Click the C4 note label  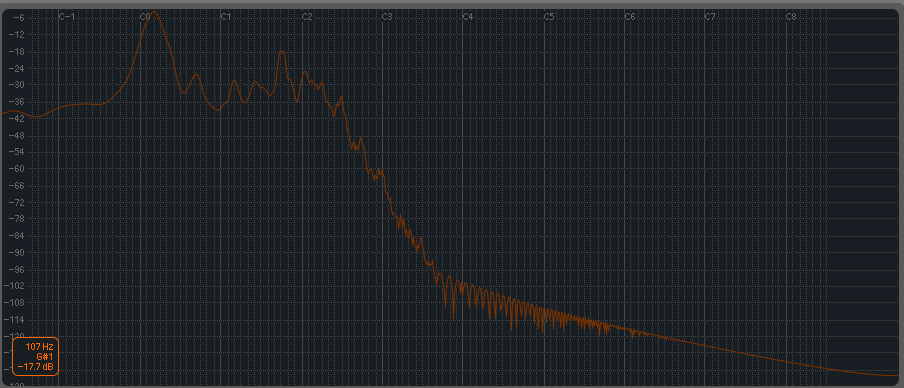[x=468, y=17]
